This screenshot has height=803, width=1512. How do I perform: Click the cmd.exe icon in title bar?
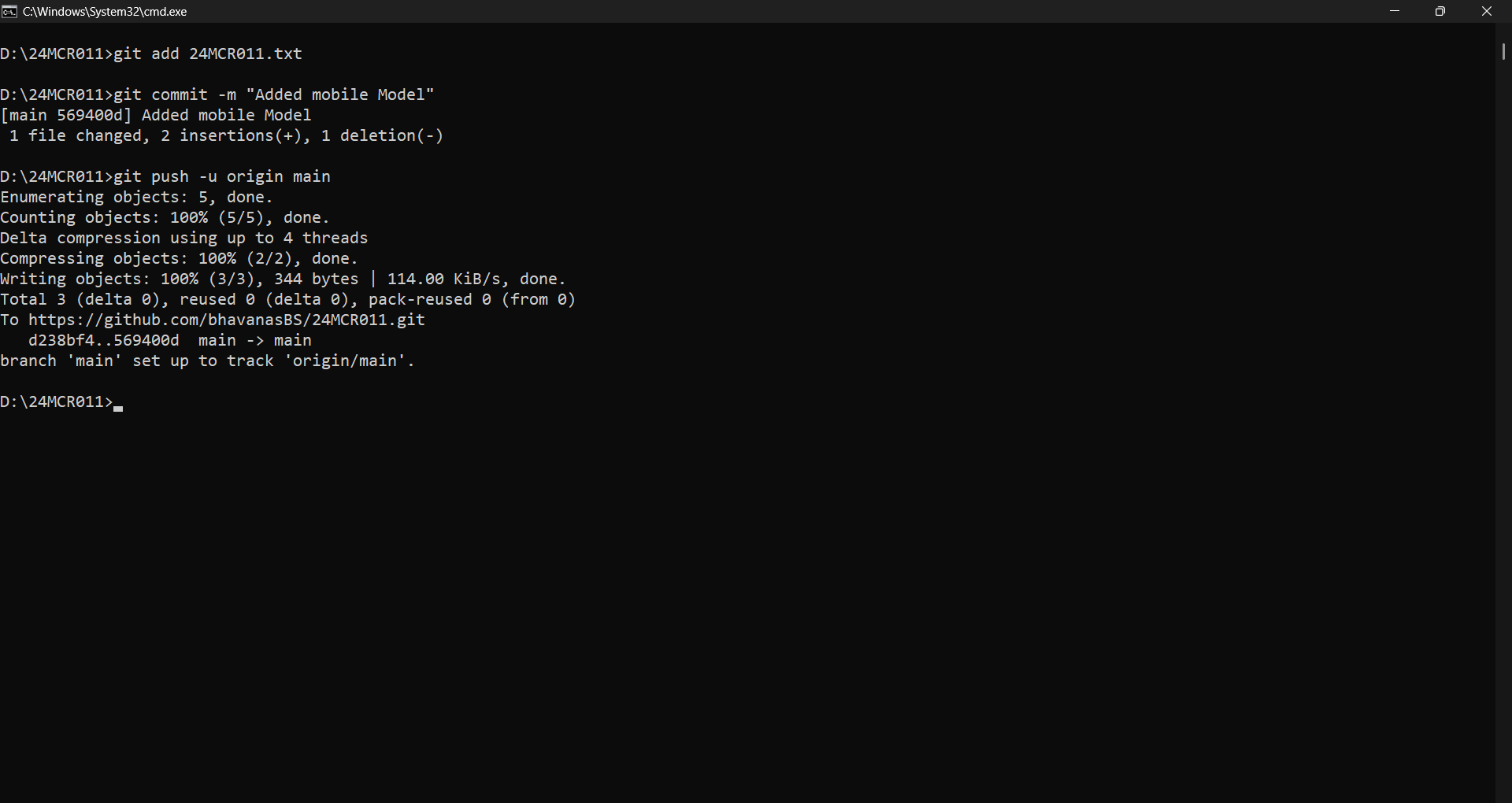pos(9,11)
